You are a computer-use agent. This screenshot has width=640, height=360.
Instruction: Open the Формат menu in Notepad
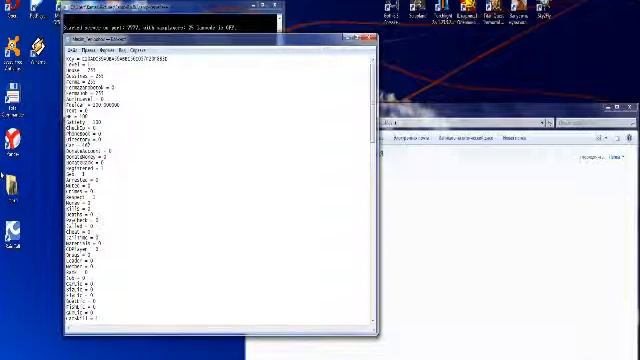coord(107,50)
